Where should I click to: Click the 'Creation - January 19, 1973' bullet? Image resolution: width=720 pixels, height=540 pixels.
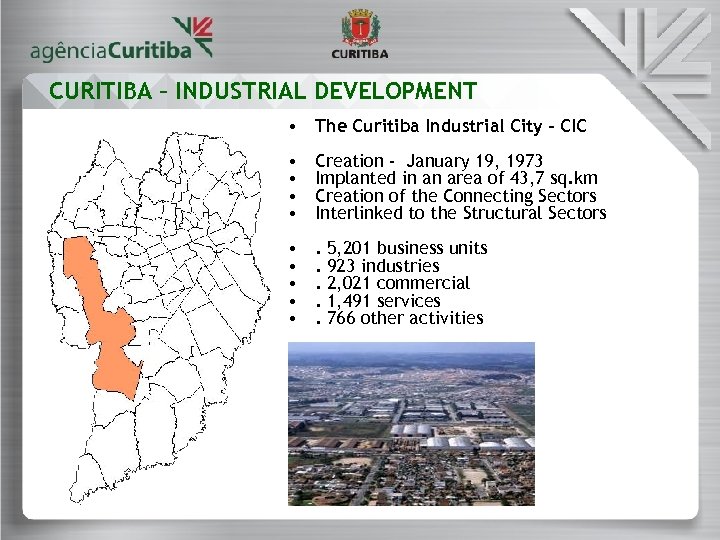point(429,161)
